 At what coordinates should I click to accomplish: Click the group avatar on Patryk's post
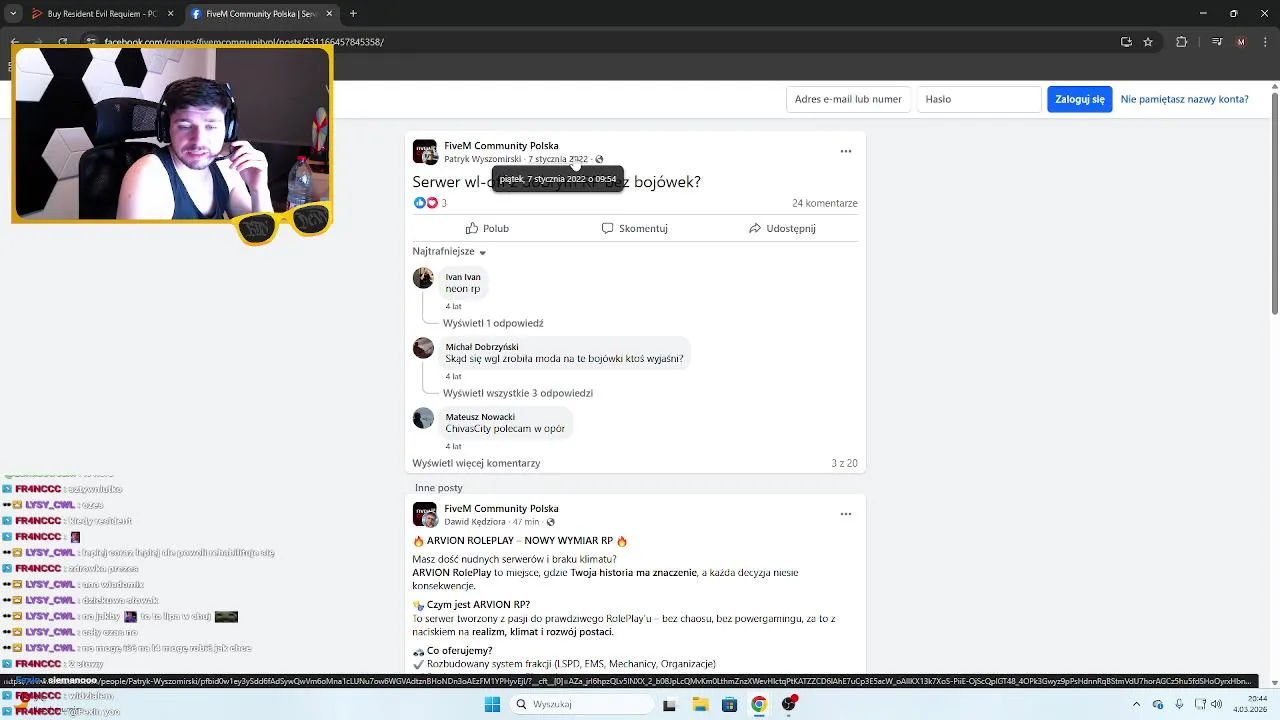click(x=425, y=152)
